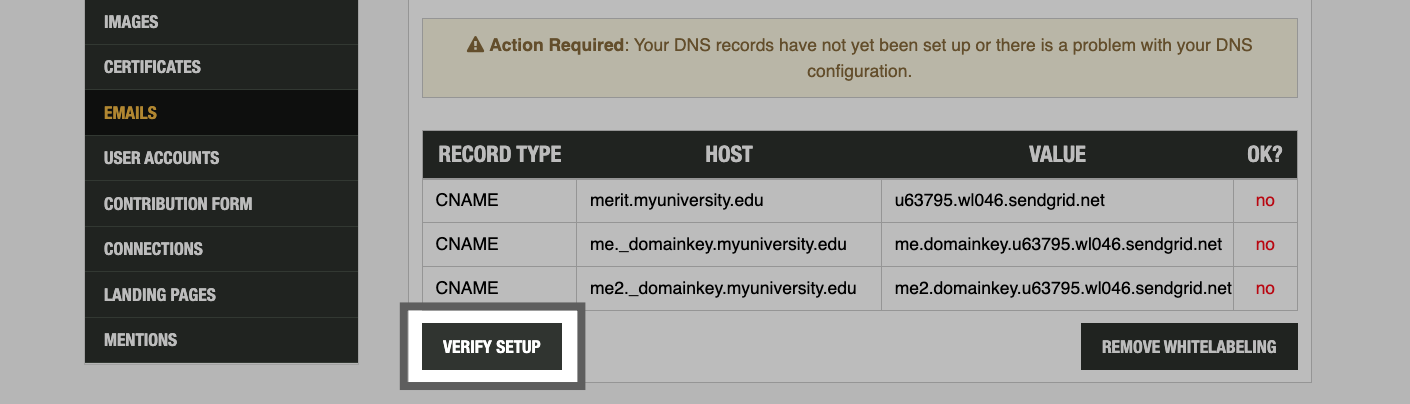Click the OK? column header

[x=1264, y=155]
